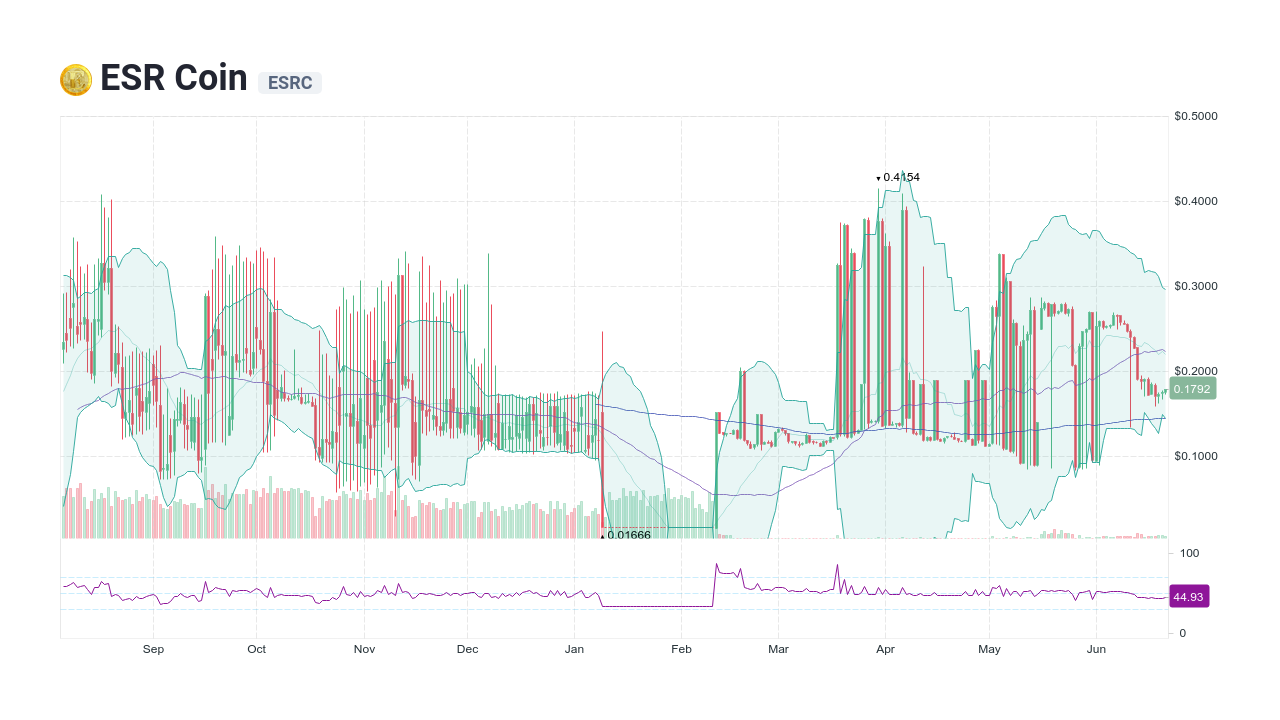
Task: Click the Apr axis label below the chart
Action: (885, 649)
